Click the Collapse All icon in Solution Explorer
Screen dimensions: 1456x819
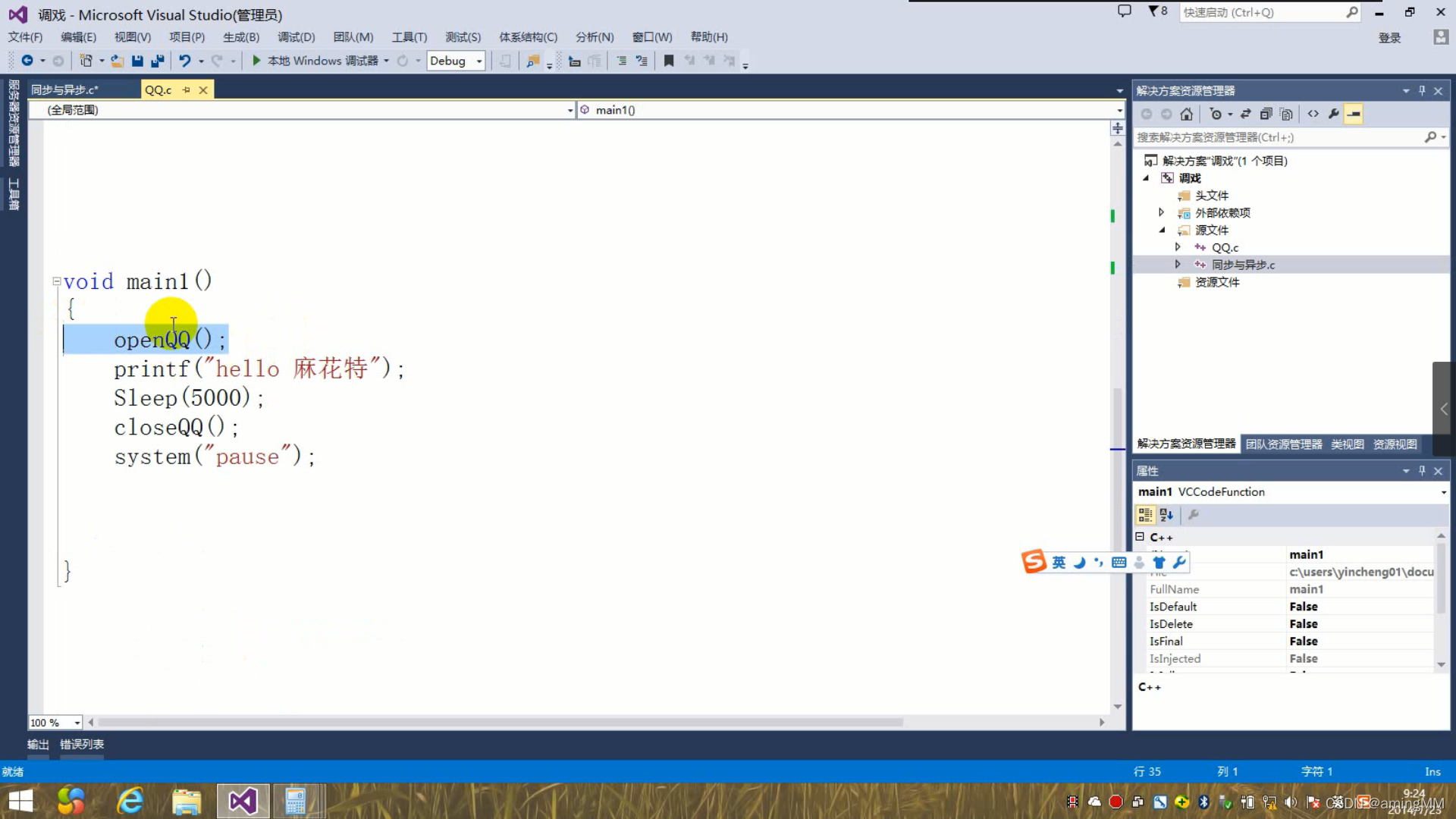pyautogui.click(x=1266, y=114)
